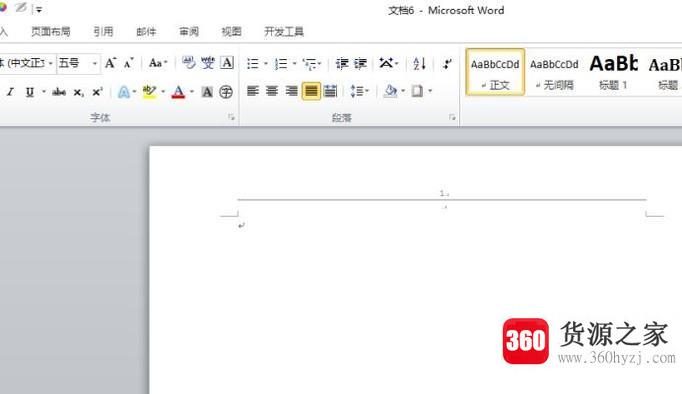Open the Change Case Aa menu

coord(158,63)
